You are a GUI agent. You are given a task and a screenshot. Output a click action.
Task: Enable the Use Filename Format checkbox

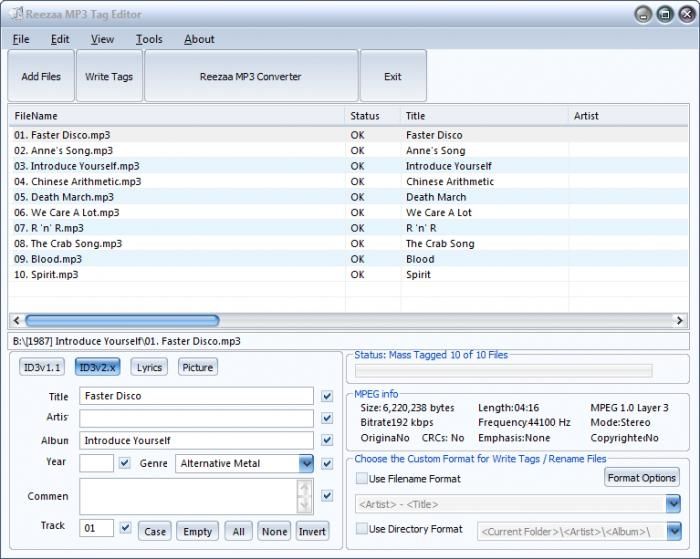click(362, 479)
